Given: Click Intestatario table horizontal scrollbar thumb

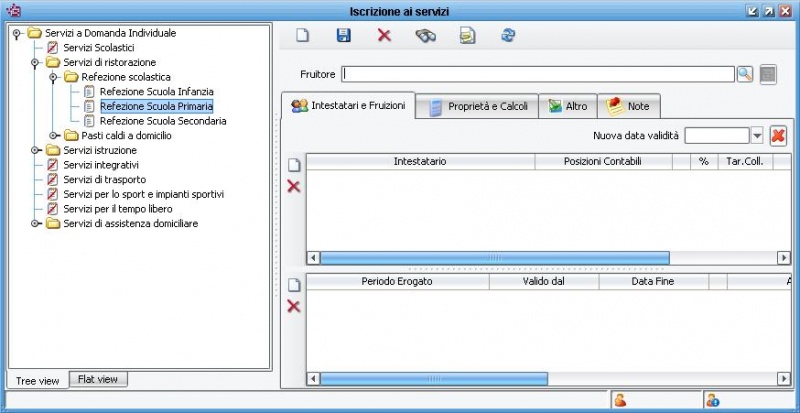Looking at the screenshot, I should (494, 258).
